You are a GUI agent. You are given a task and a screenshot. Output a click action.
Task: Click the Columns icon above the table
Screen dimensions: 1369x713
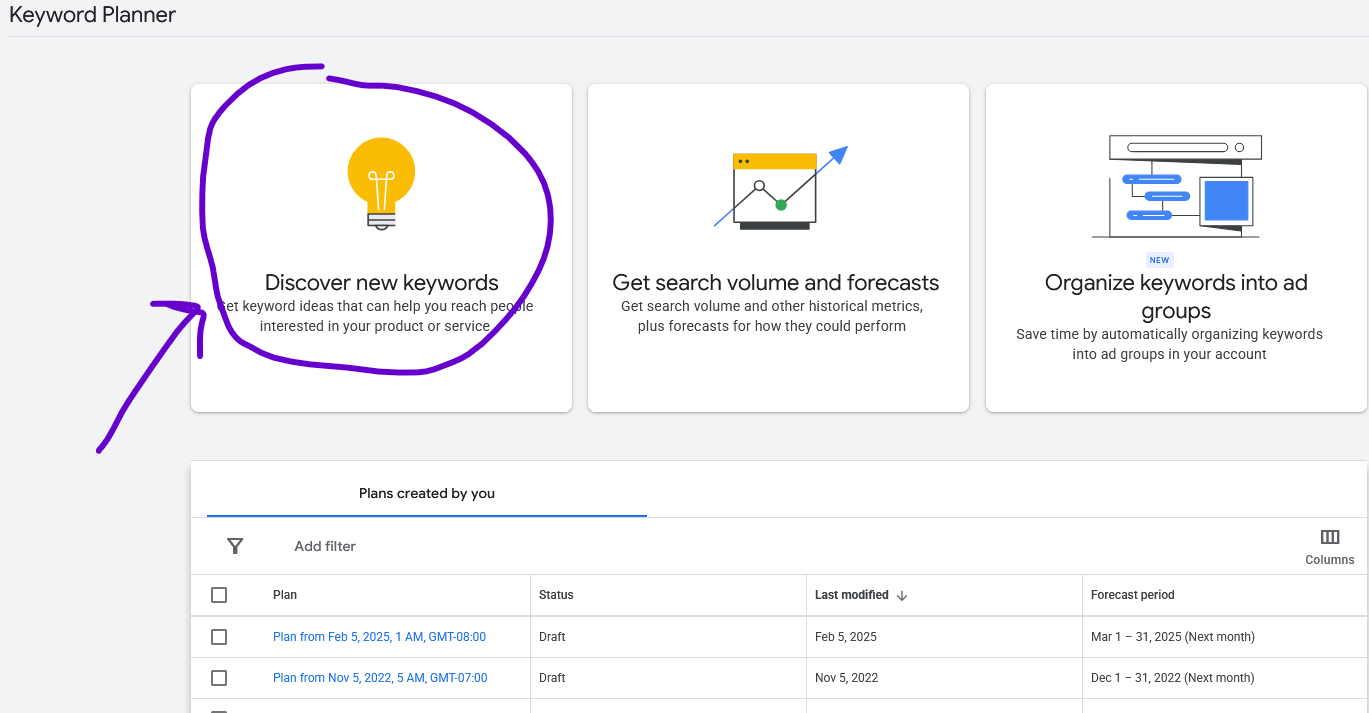[1329, 537]
